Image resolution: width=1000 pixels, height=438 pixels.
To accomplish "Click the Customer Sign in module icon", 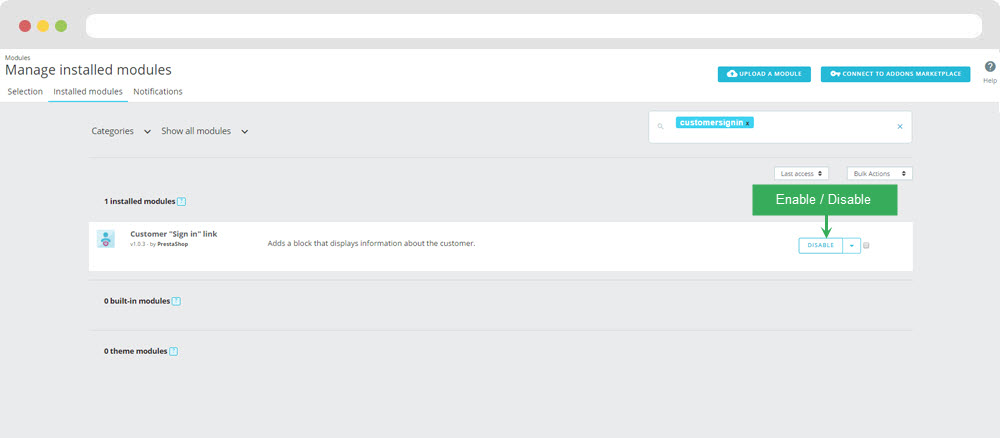I will (105, 239).
